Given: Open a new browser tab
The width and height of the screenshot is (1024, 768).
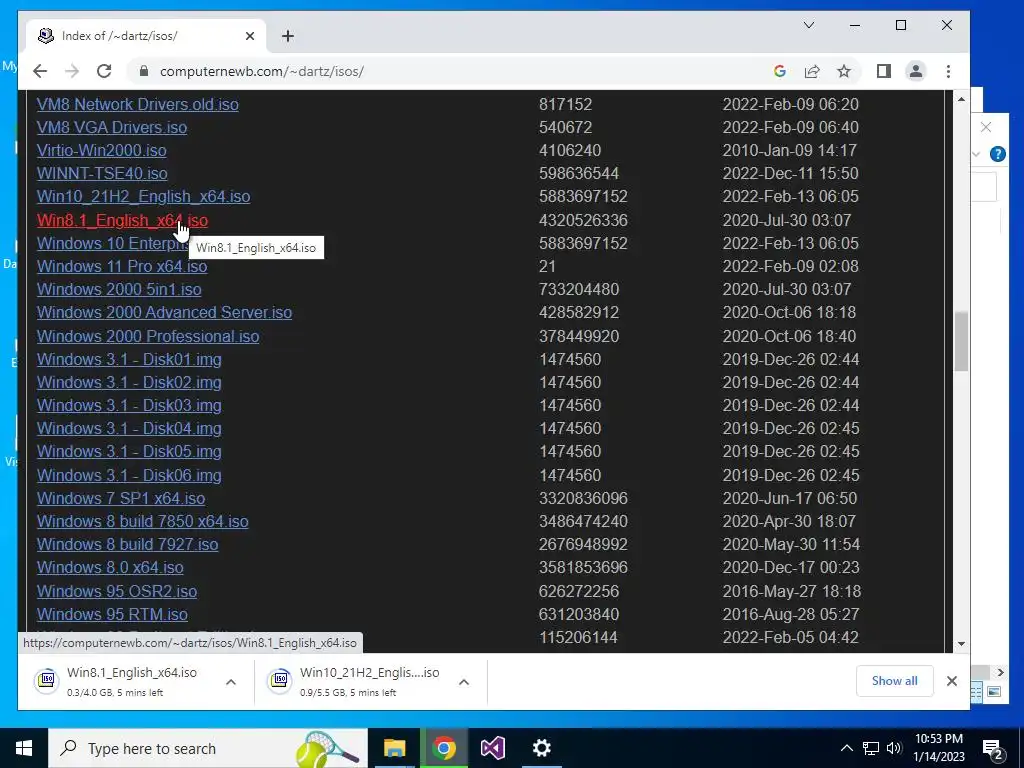Looking at the screenshot, I should [287, 36].
